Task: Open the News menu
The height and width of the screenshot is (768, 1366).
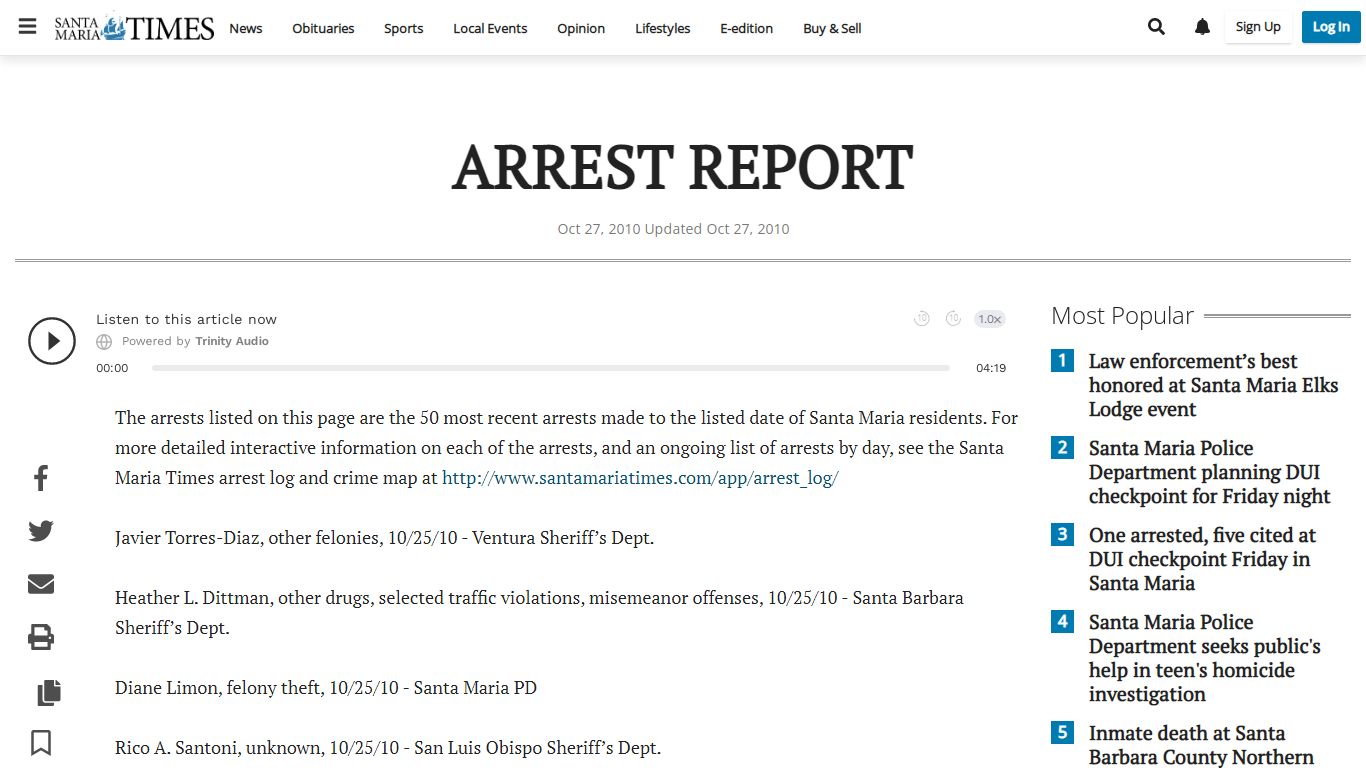Action: [x=246, y=28]
